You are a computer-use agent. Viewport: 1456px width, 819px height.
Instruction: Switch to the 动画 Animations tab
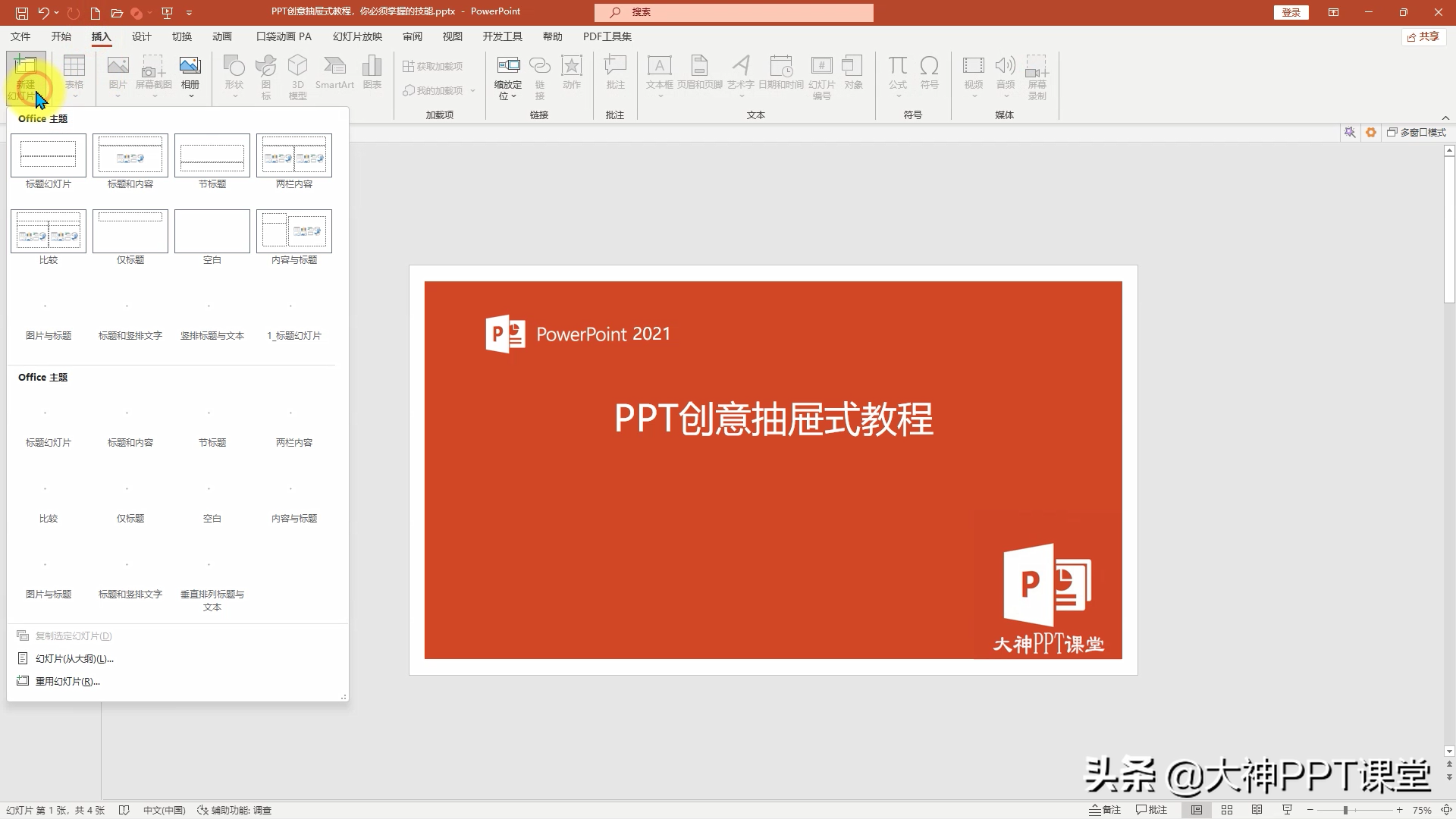tap(221, 36)
